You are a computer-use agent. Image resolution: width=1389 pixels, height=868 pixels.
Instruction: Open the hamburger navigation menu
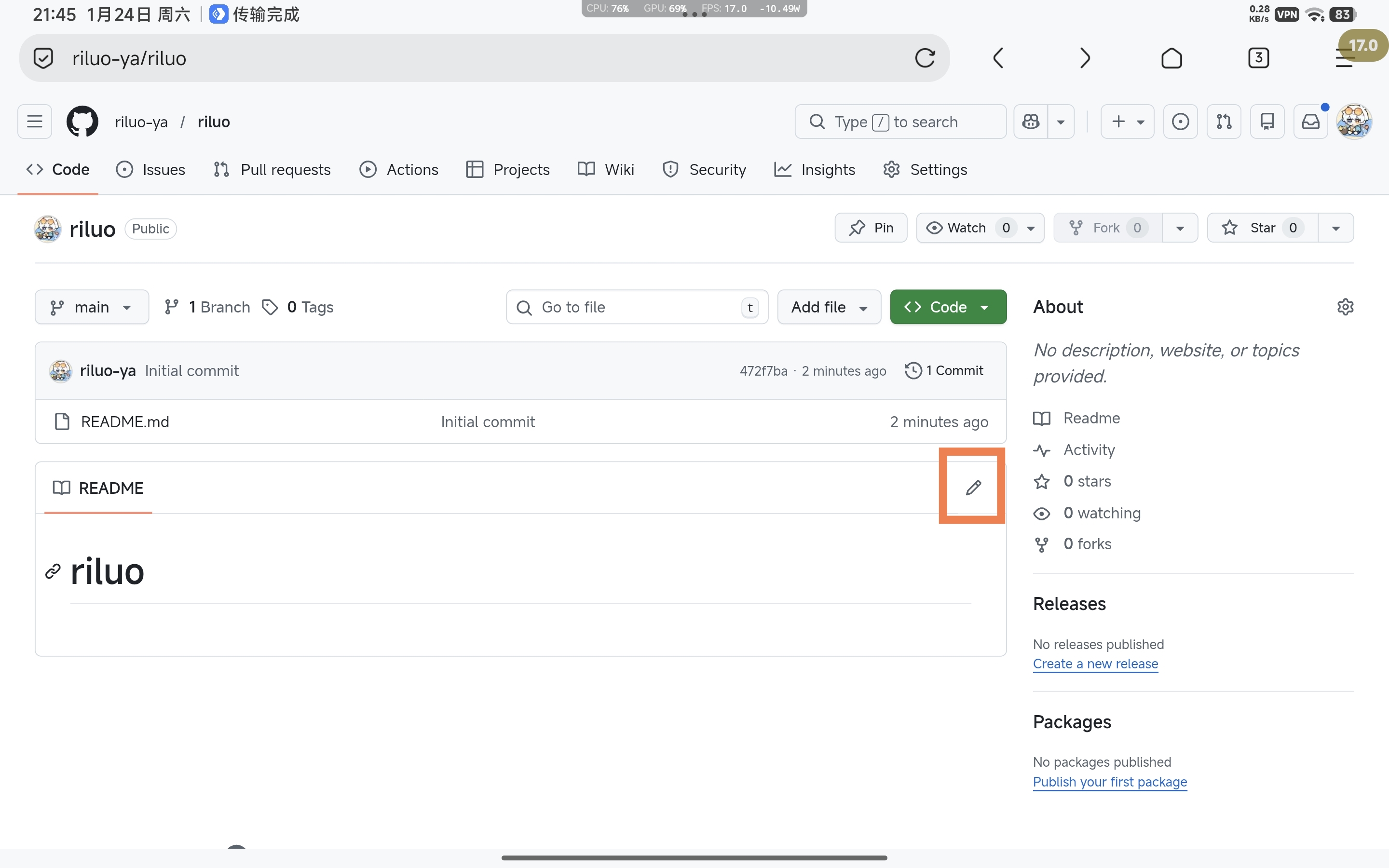pyautogui.click(x=34, y=122)
